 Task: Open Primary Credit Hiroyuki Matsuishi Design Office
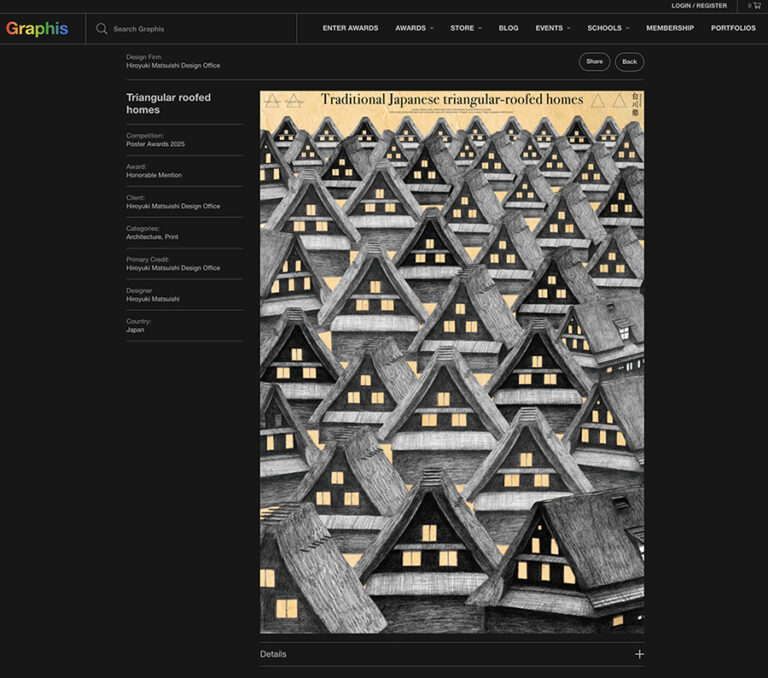173,268
